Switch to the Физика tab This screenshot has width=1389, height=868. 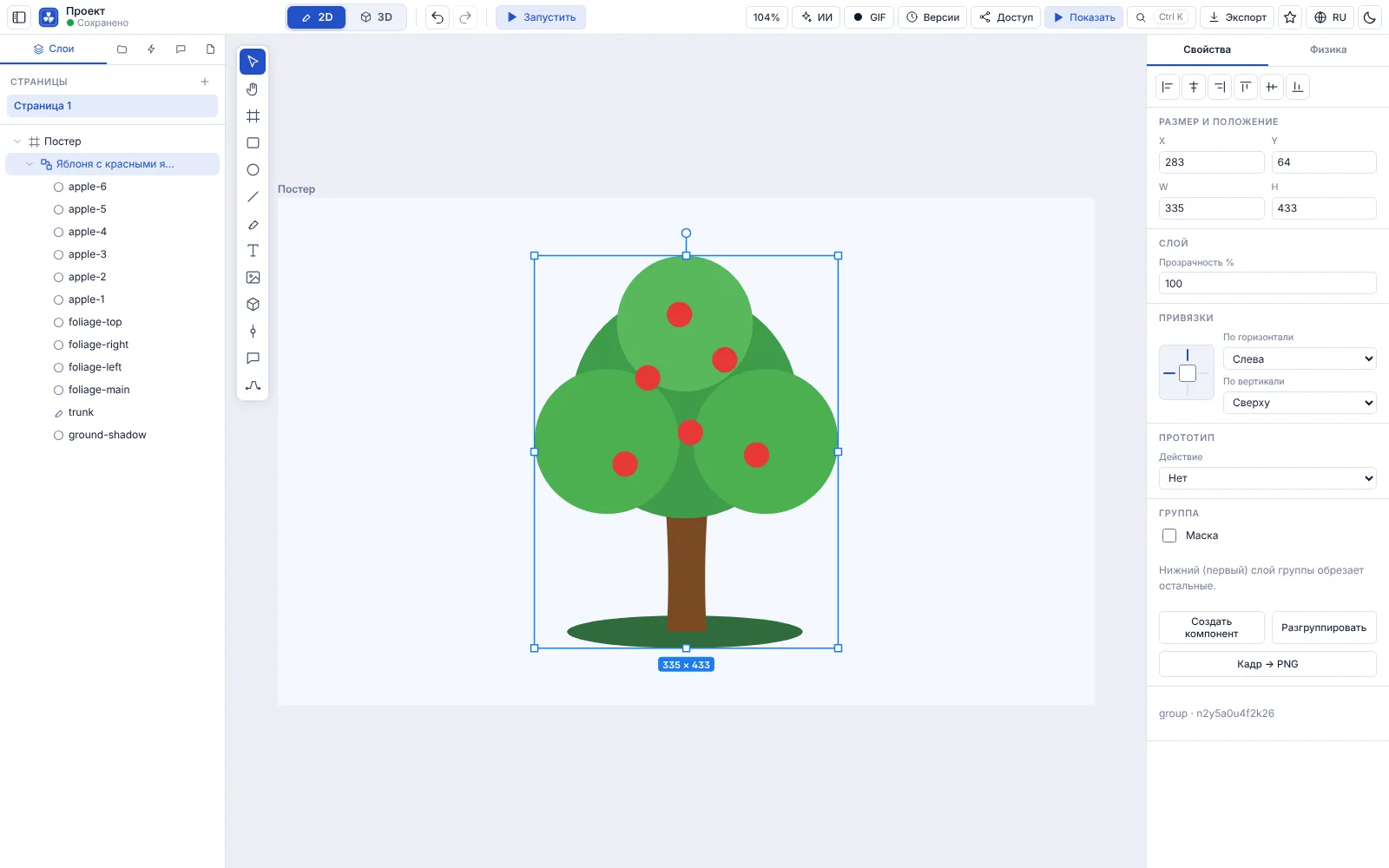pos(1328,49)
